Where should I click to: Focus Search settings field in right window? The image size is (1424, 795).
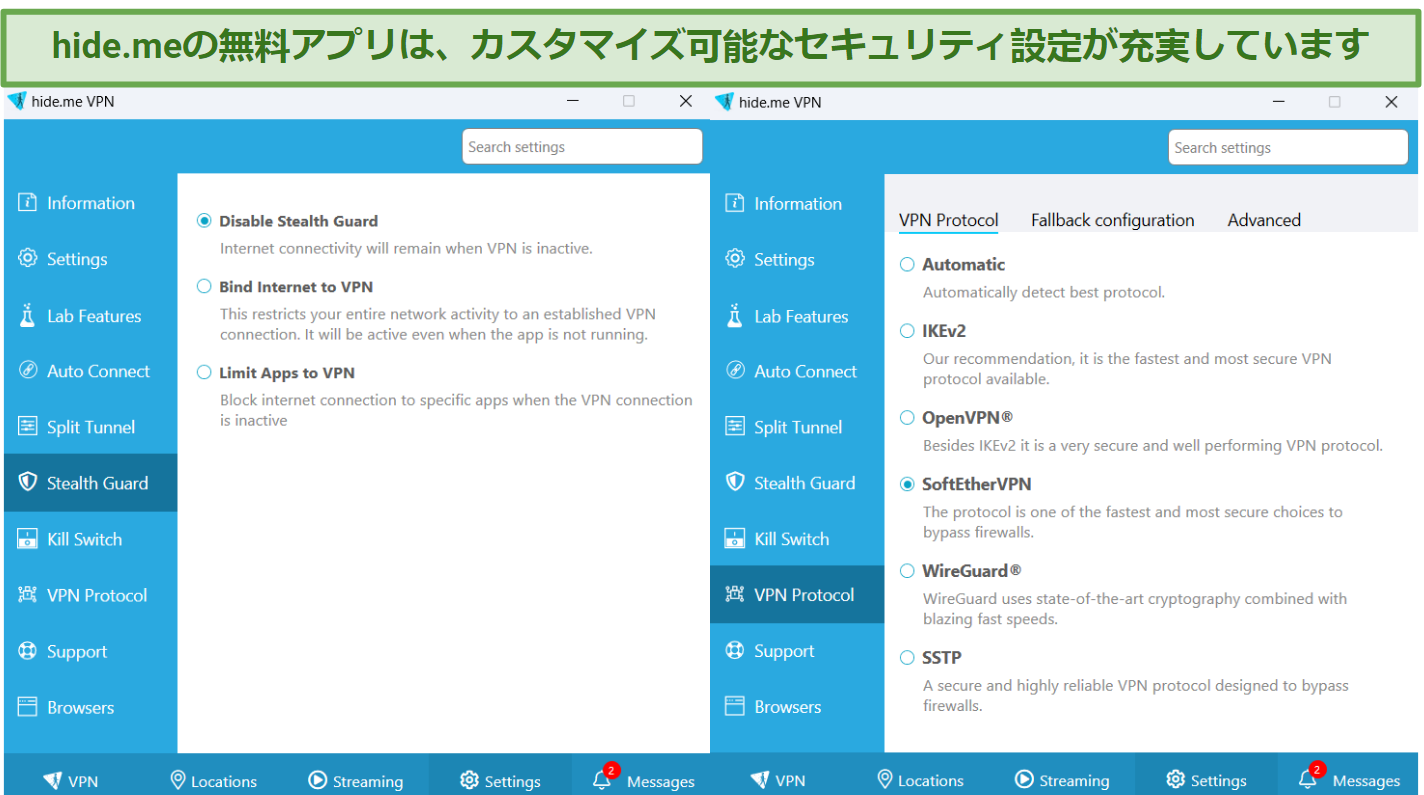pyautogui.click(x=1288, y=148)
